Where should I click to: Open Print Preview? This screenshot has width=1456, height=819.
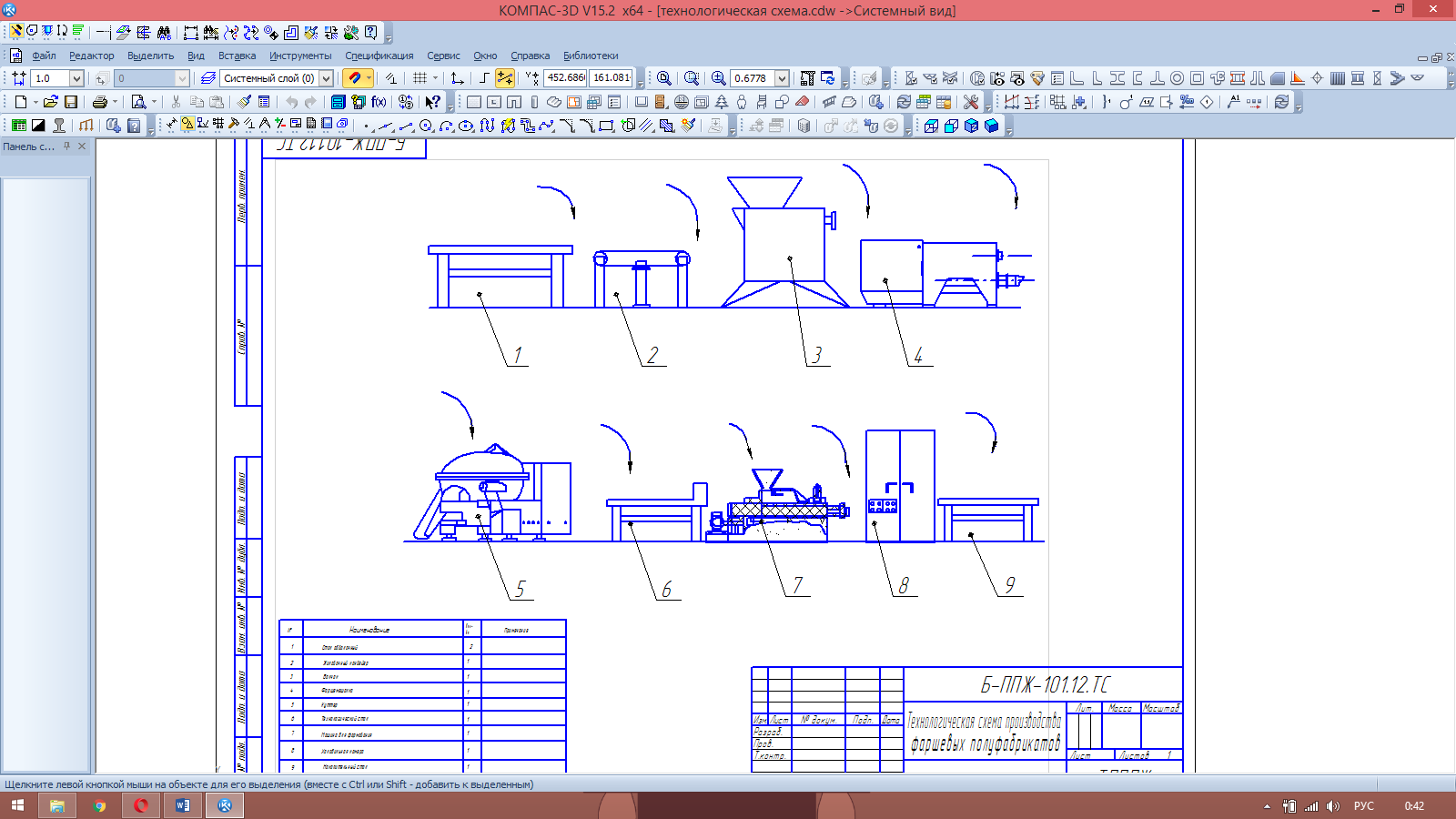point(138,102)
